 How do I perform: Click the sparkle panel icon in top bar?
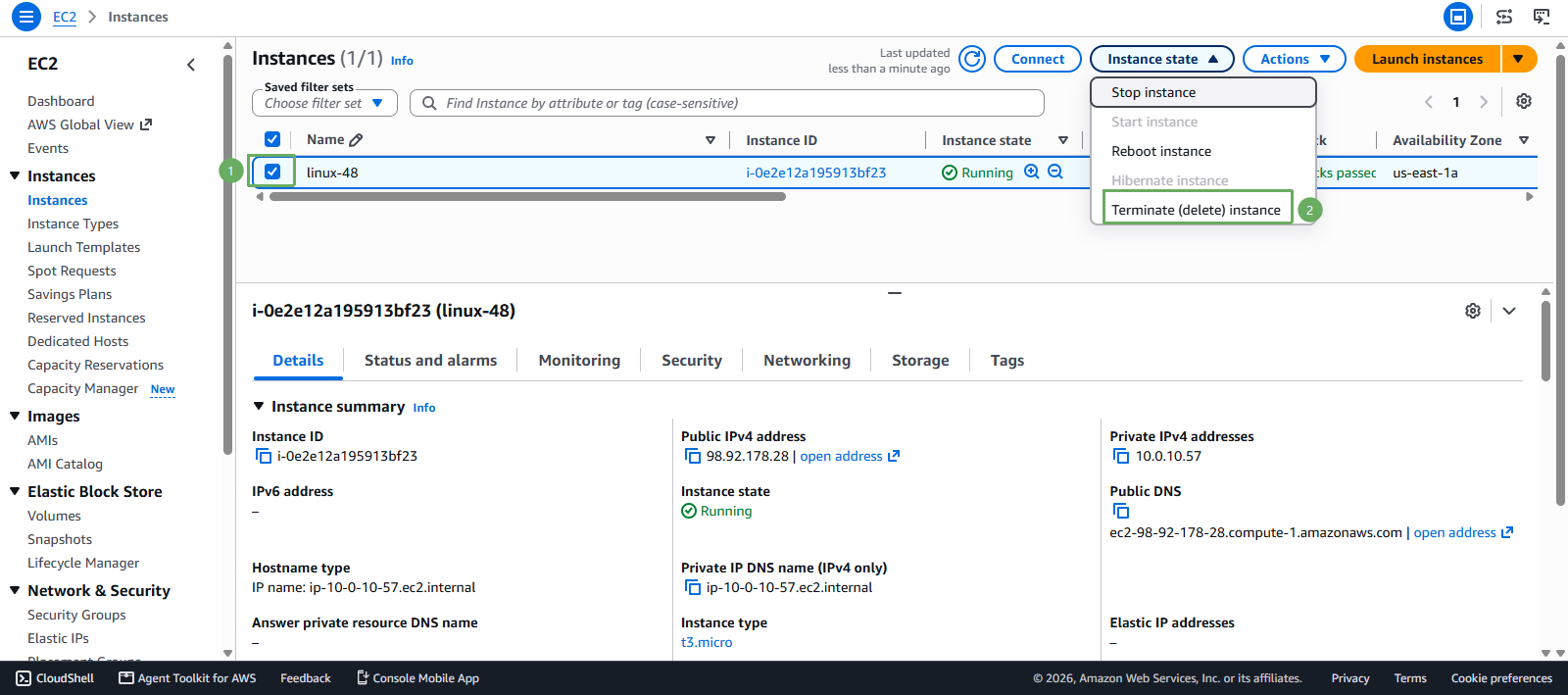coord(1504,17)
